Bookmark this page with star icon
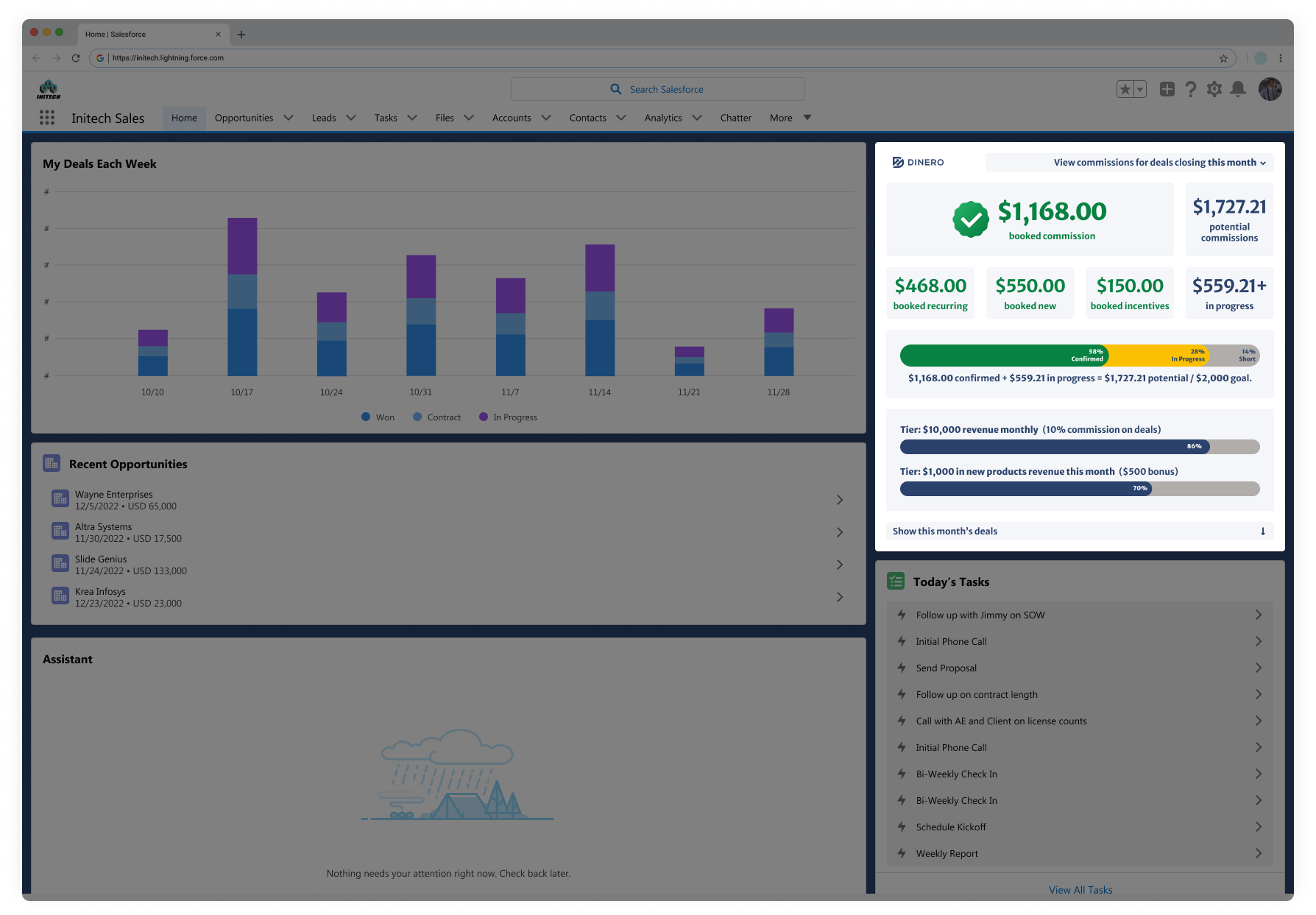 coord(1223,58)
